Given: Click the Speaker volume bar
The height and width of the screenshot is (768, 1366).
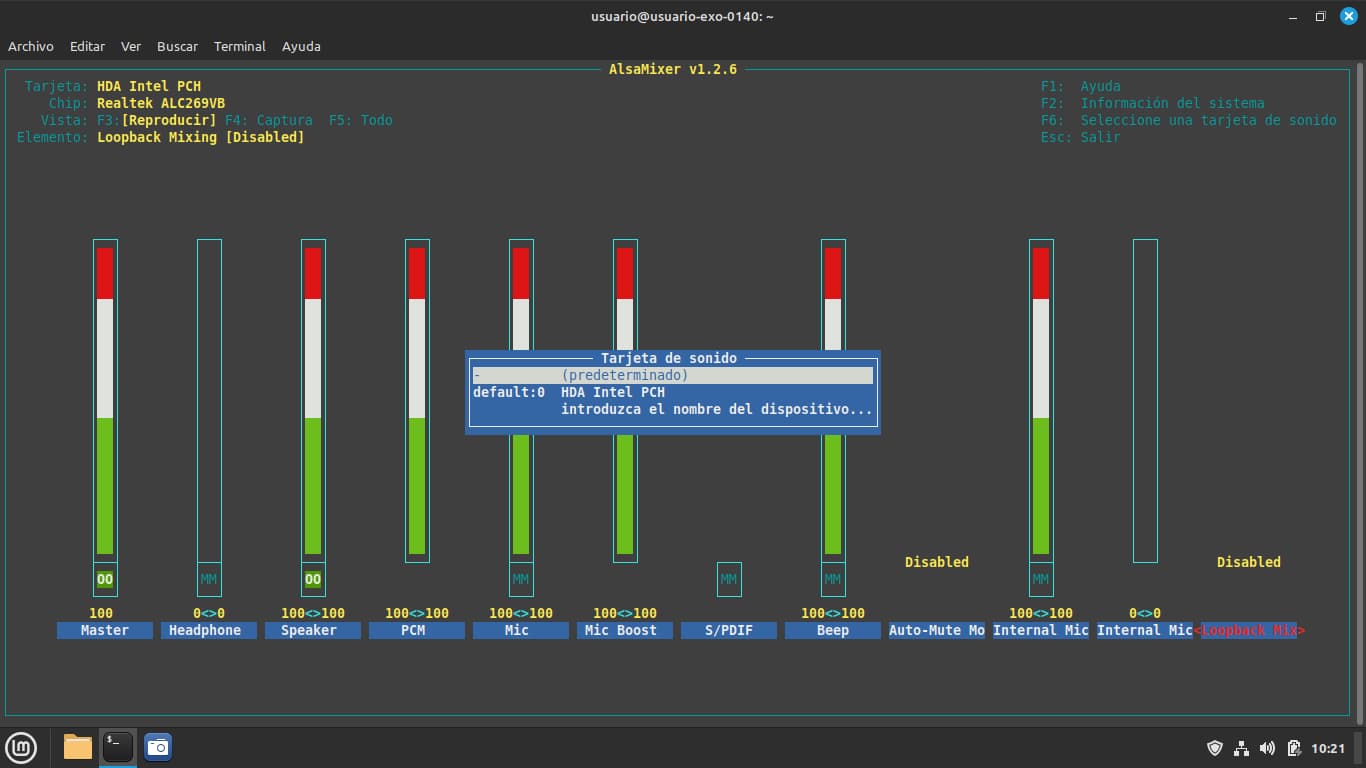Looking at the screenshot, I should (x=313, y=400).
